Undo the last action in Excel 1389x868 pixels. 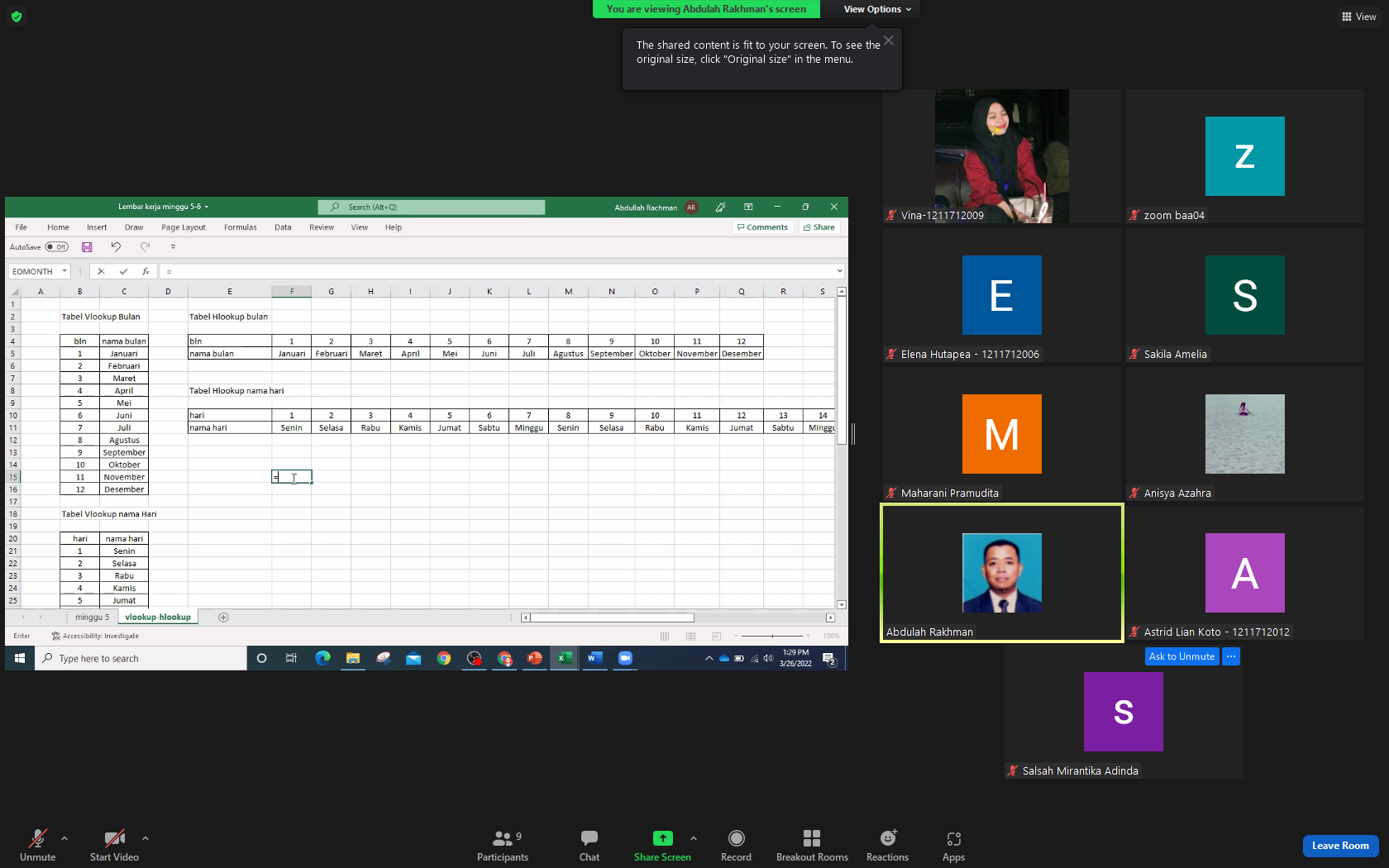116,247
